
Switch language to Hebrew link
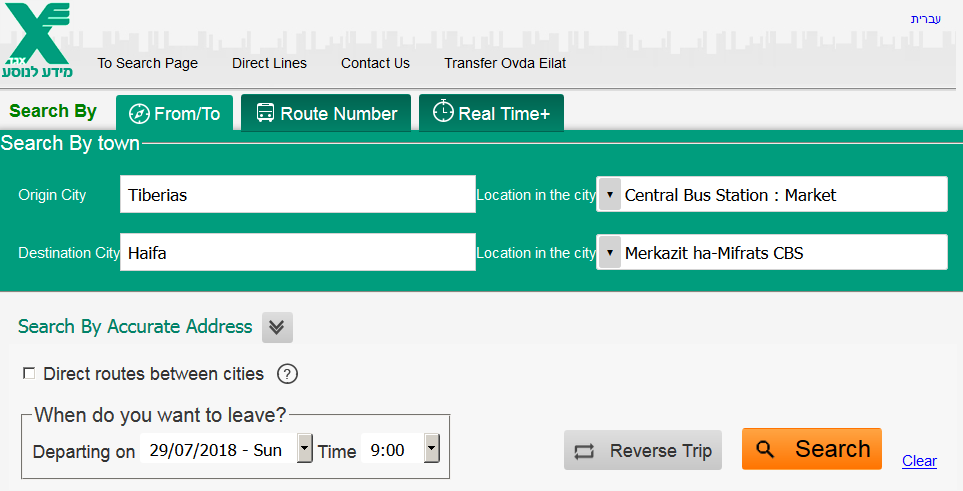coord(925,18)
